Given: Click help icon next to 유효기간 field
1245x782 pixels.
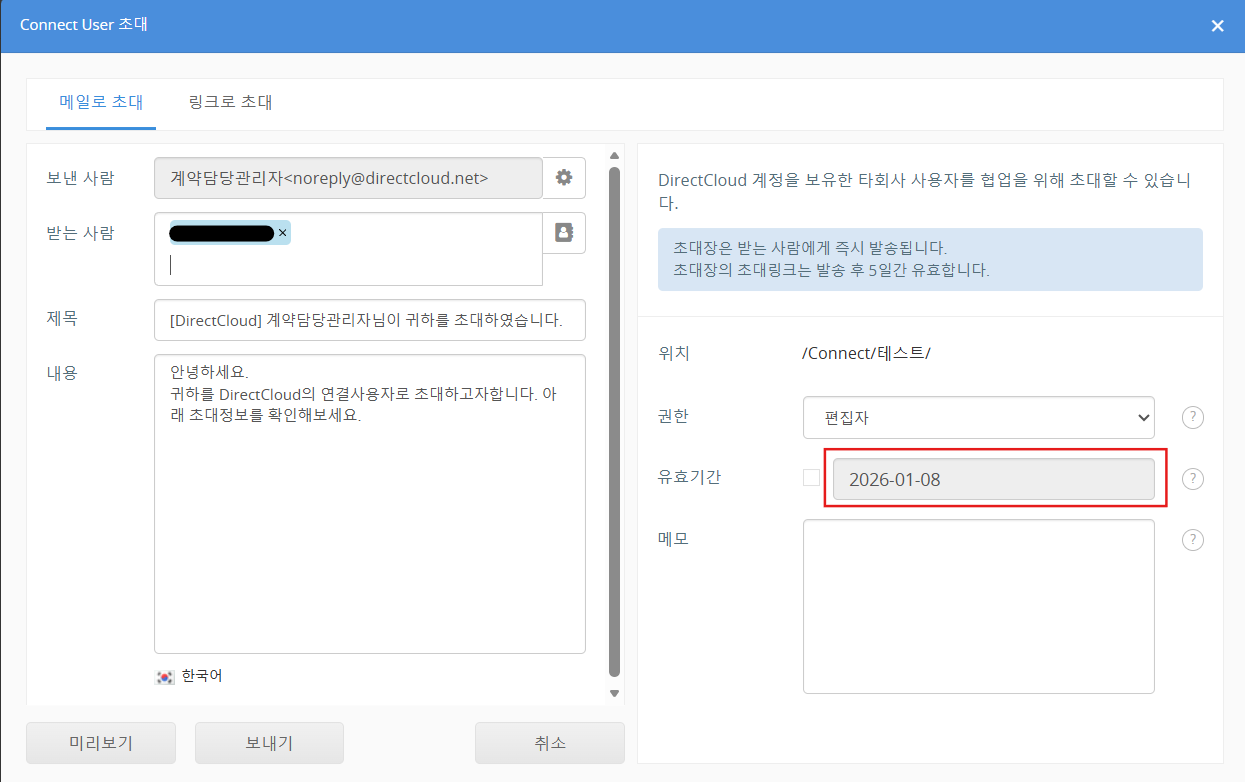Looking at the screenshot, I should pos(1192,479).
